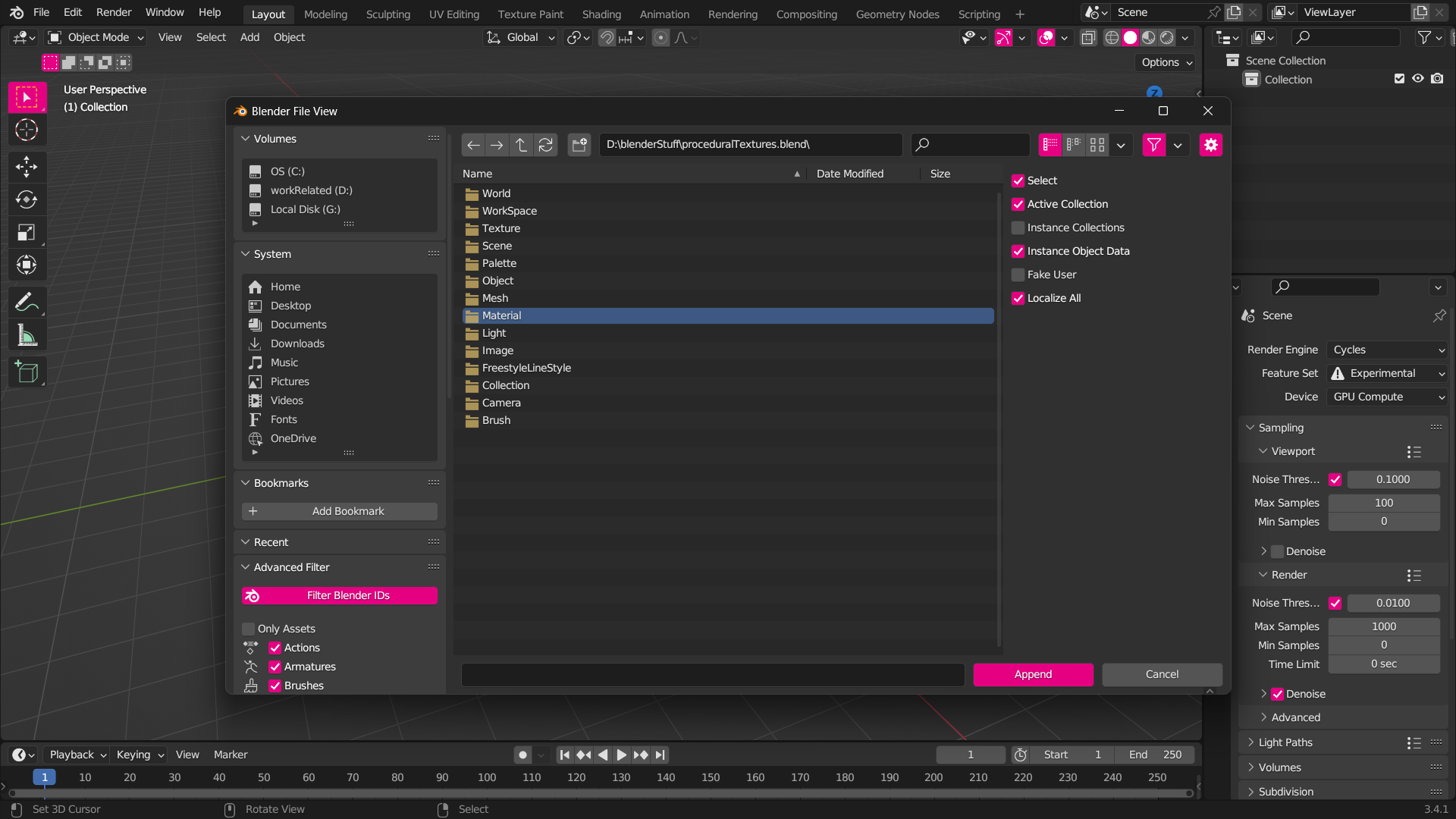Switch to thumbnail display mode
Viewport: 1456px width, 819px height.
[1097, 145]
